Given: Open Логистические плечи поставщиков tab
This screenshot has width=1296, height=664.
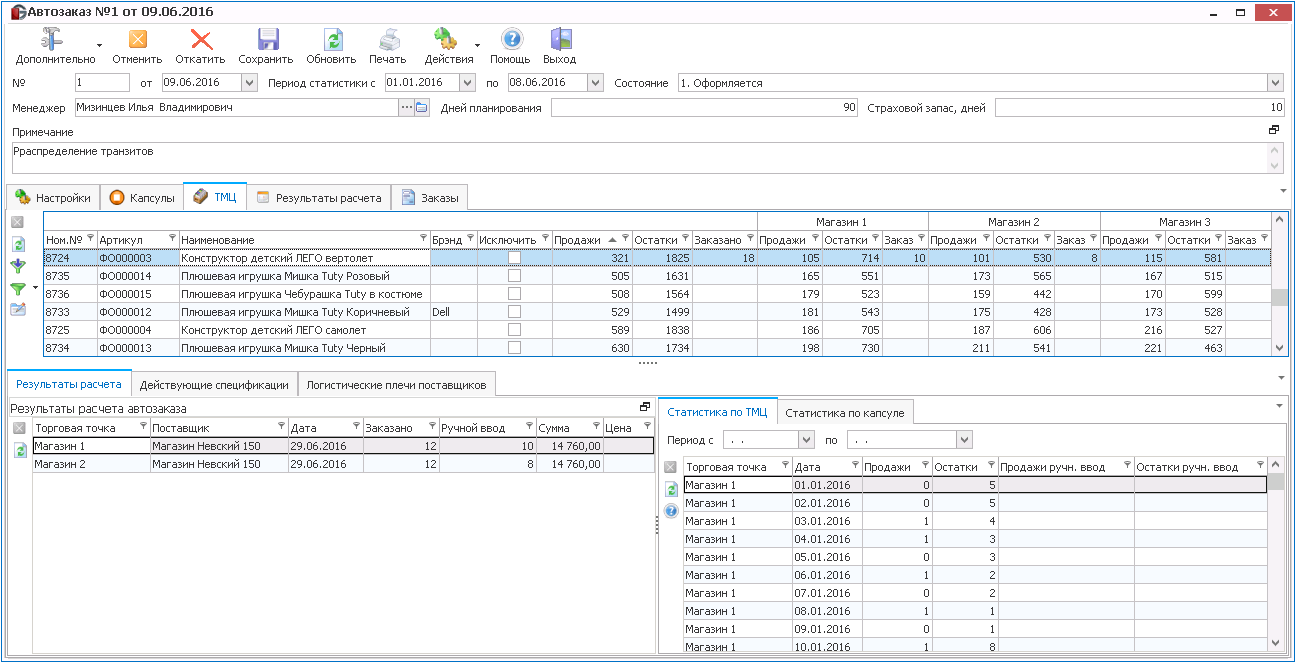Looking at the screenshot, I should point(396,385).
